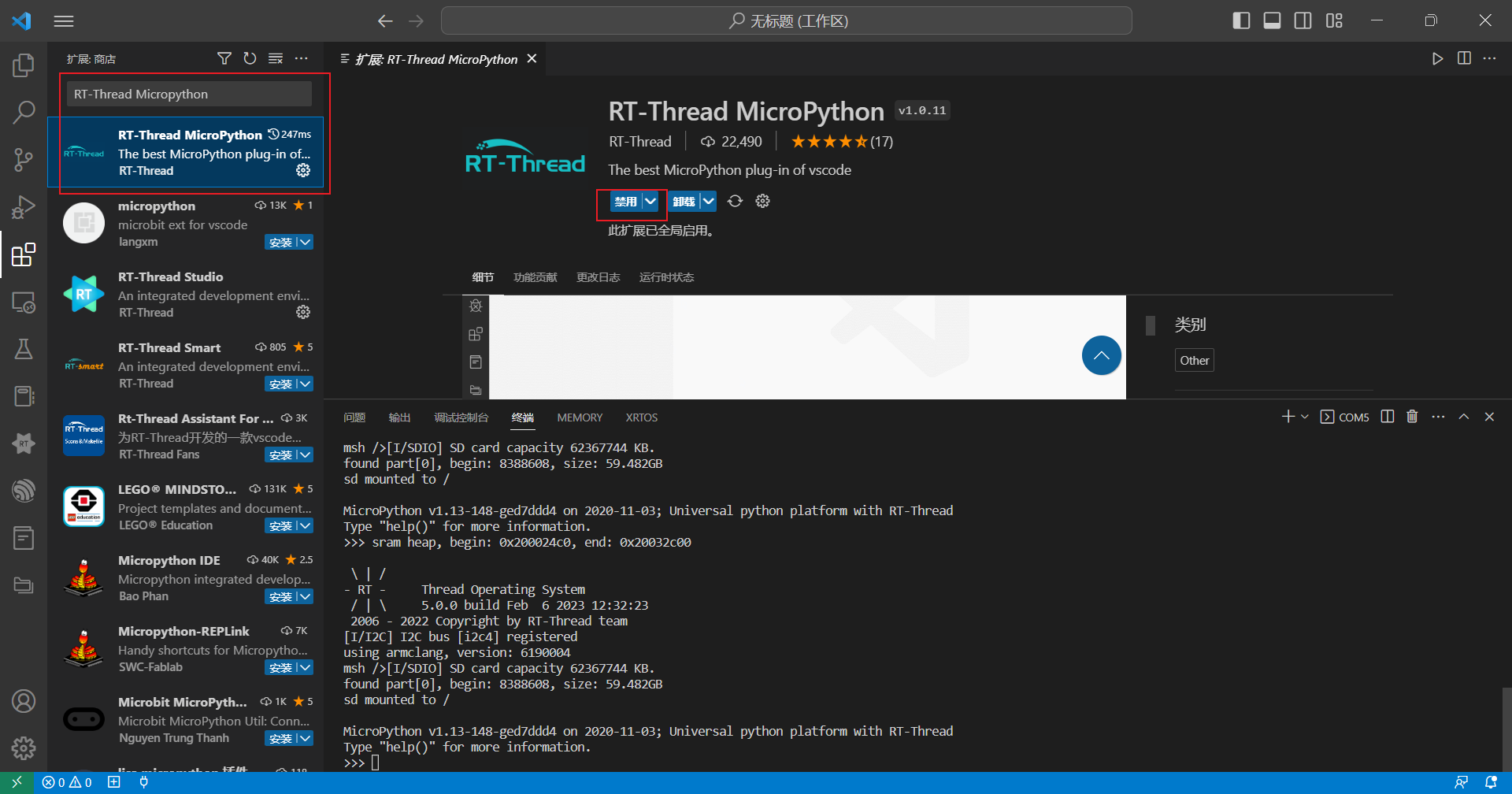The height and width of the screenshot is (794, 1512).
Task: Open the star rating link
Action: click(842, 142)
